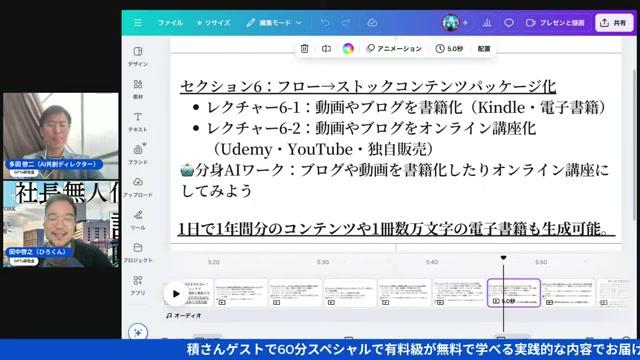640x360 pixels.
Task: Select the thumbnail right after the selected page
Action: [x=568, y=293]
